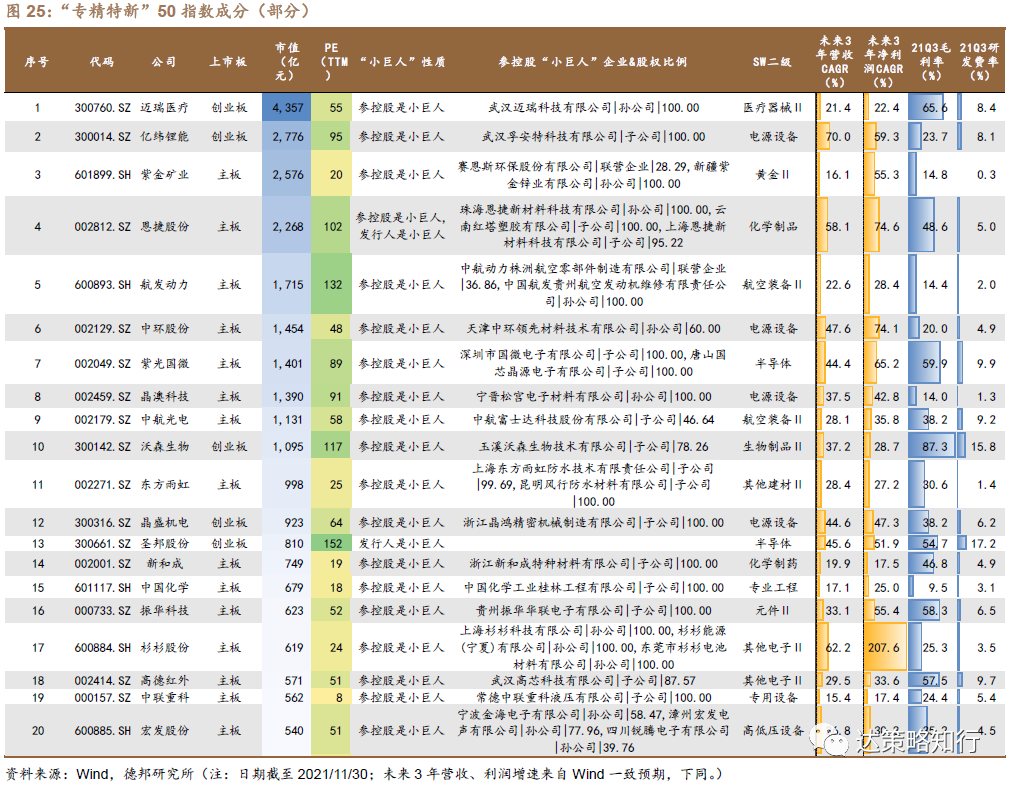The width and height of the screenshot is (1013, 786).
Task: Click industry cell 高低压设备
Action: [773, 730]
